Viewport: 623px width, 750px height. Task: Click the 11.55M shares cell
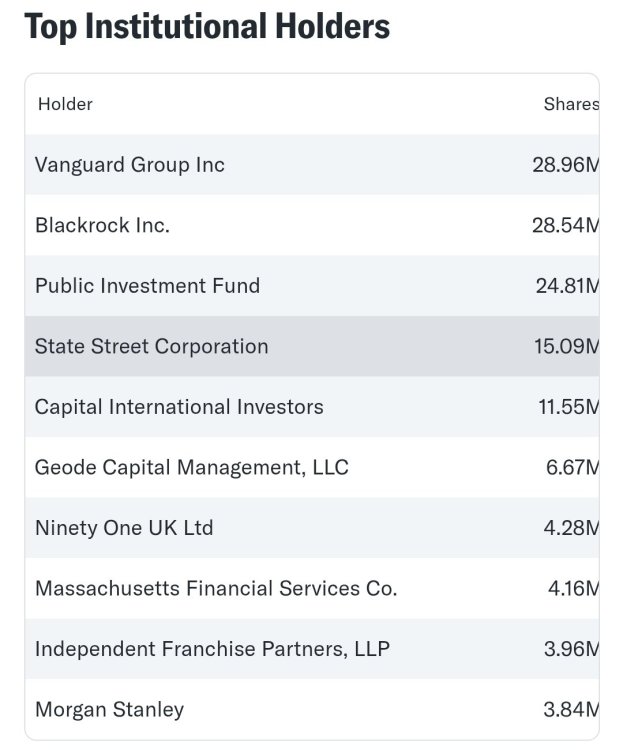pos(567,407)
